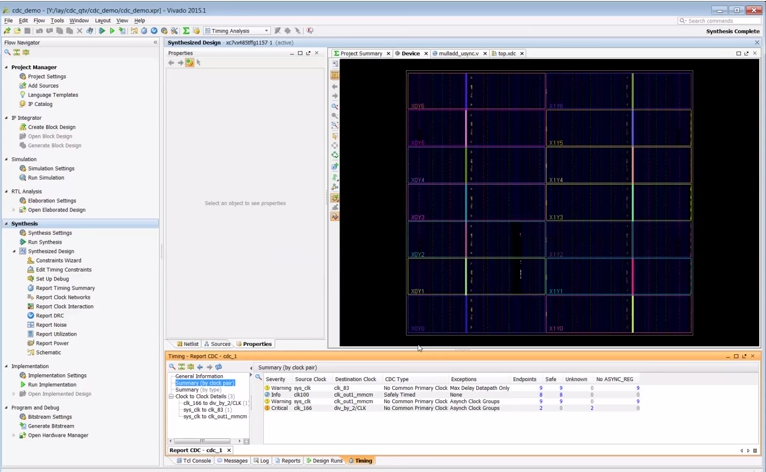Click Properties panel back arrow
The width and height of the screenshot is (766, 472).
point(171,63)
